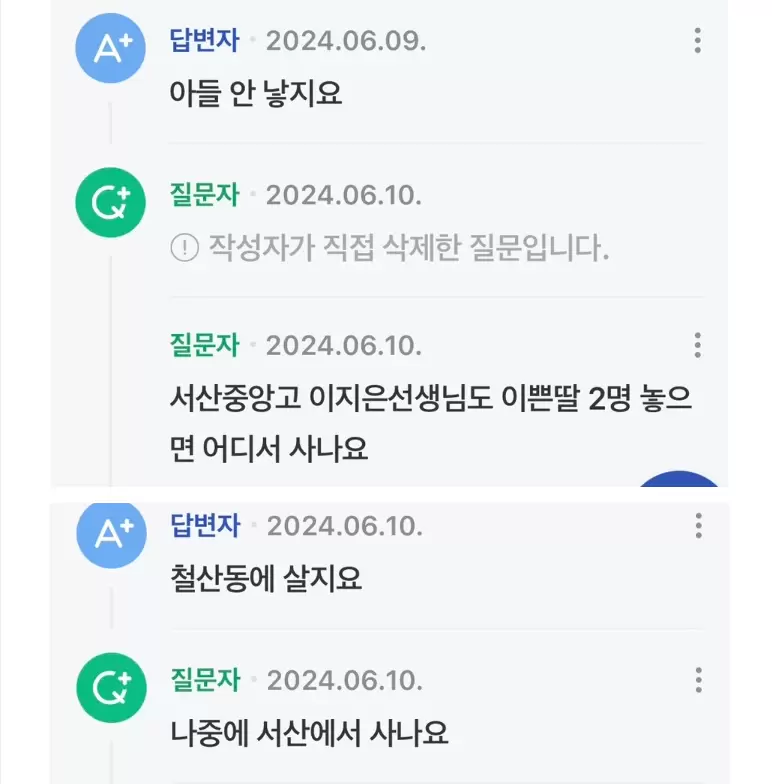Open three-dot menu for 철산동에 살지요 answer
The width and height of the screenshot is (772, 784).
[x=698, y=526]
